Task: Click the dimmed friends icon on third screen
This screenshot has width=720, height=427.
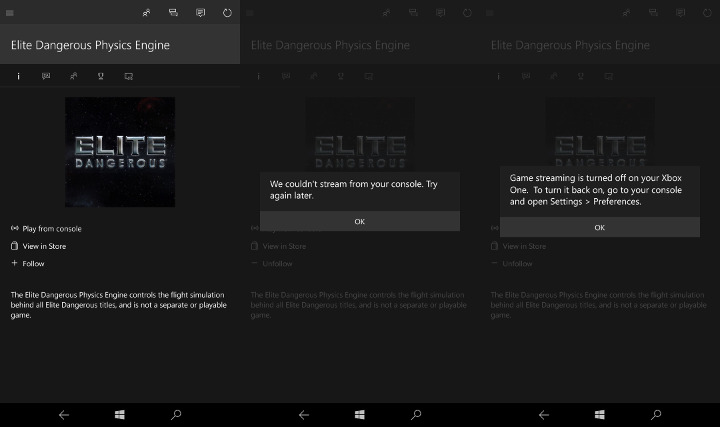Action: (627, 13)
